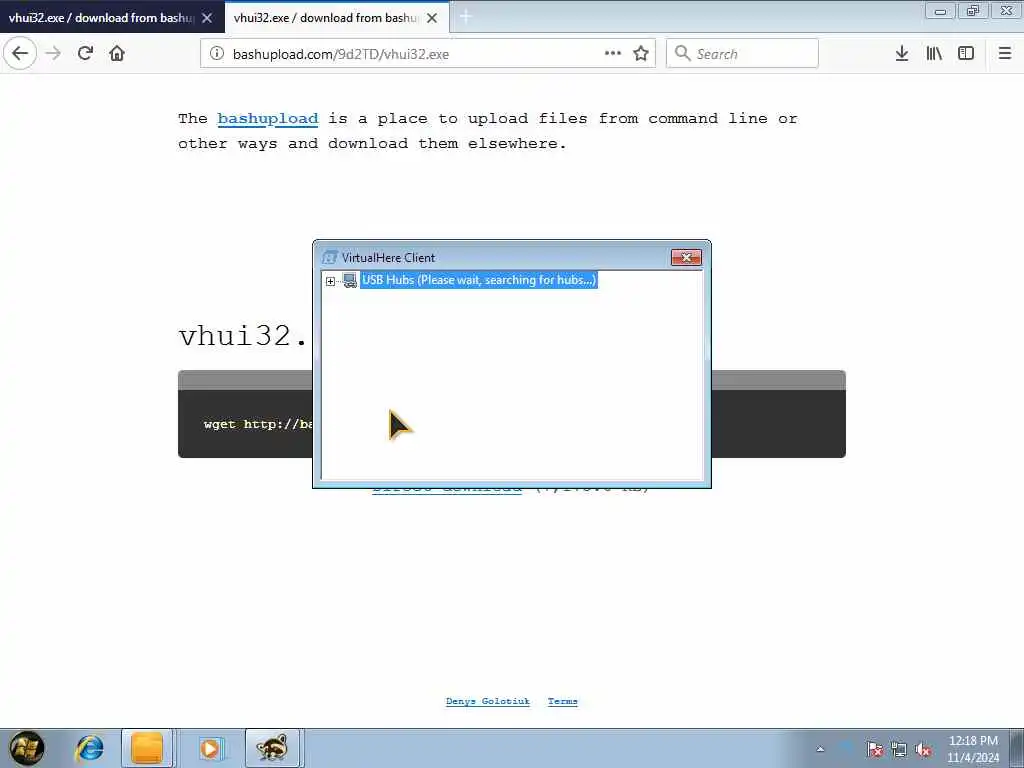
Task: Close the VirtualHere Client window
Action: [x=686, y=257]
